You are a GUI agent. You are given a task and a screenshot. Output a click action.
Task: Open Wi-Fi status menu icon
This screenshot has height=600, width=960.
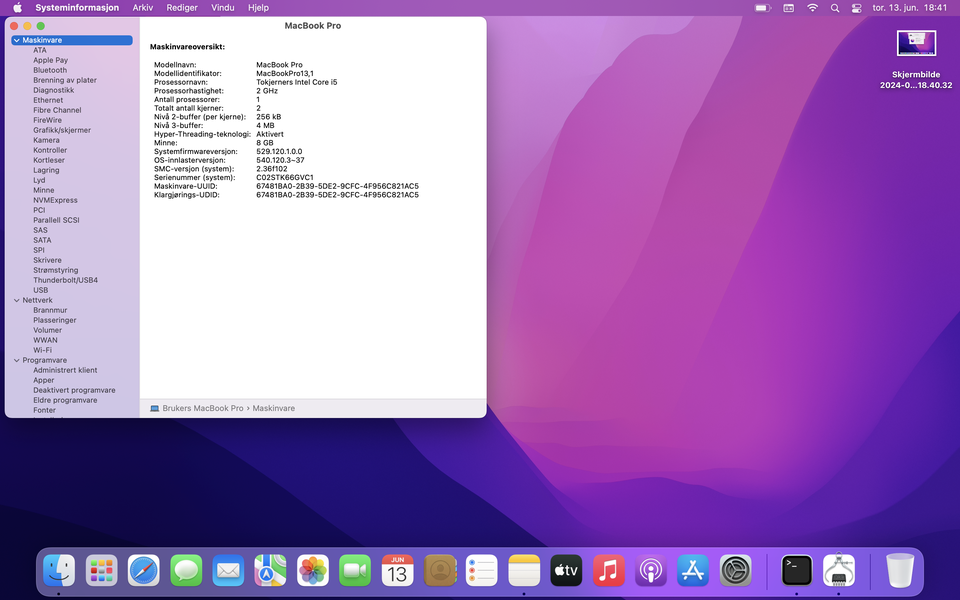coord(812,8)
